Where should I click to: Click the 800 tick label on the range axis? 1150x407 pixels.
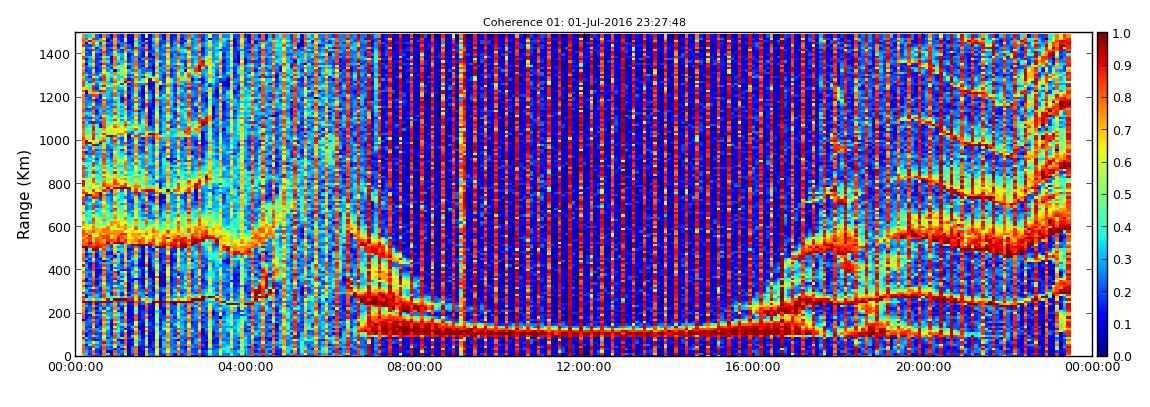click(x=59, y=184)
